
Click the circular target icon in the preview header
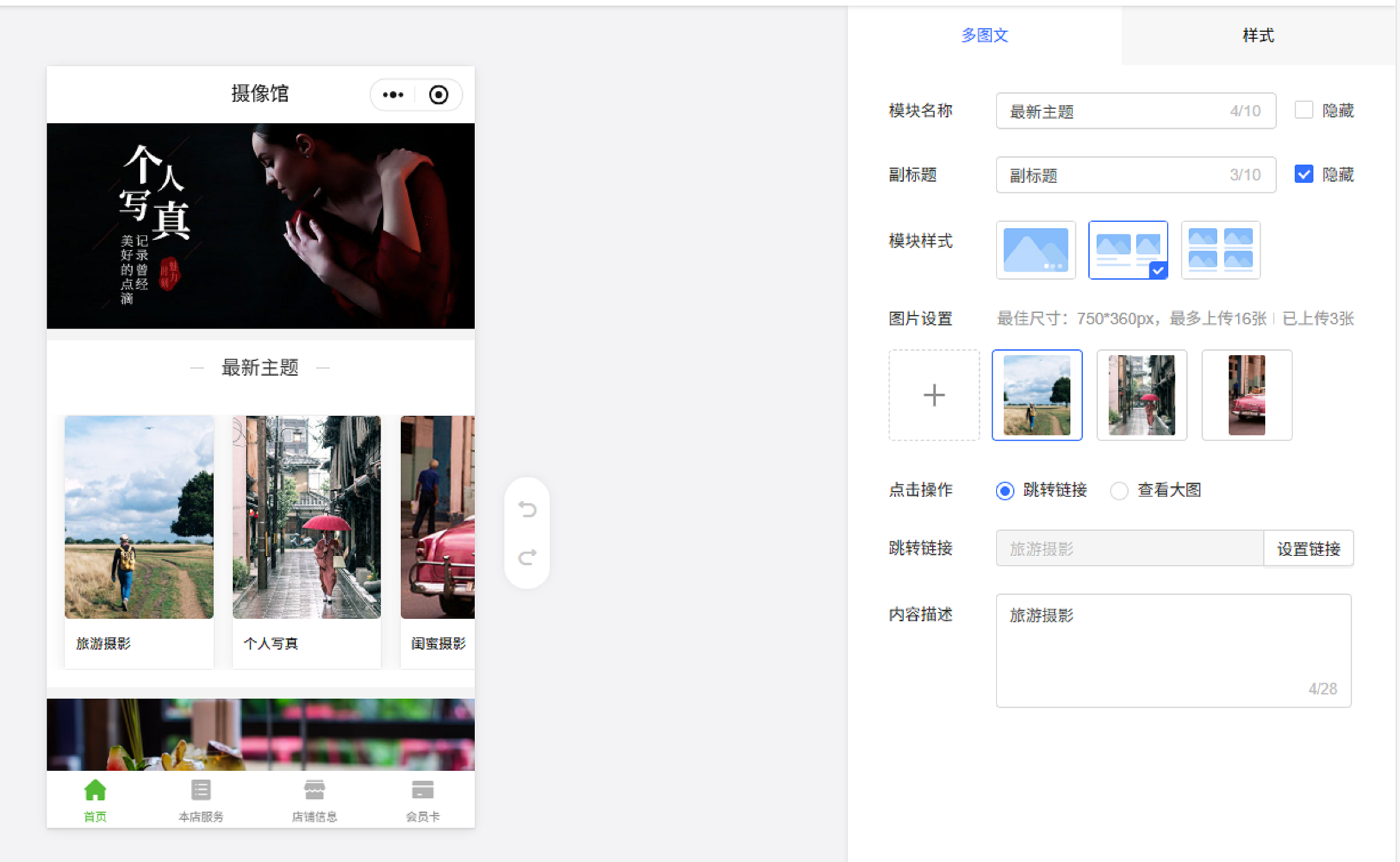[438, 95]
